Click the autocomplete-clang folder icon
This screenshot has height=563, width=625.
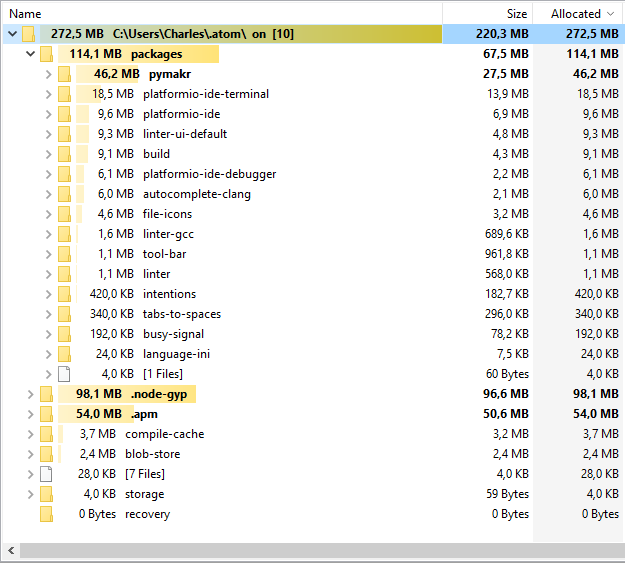pos(65,194)
